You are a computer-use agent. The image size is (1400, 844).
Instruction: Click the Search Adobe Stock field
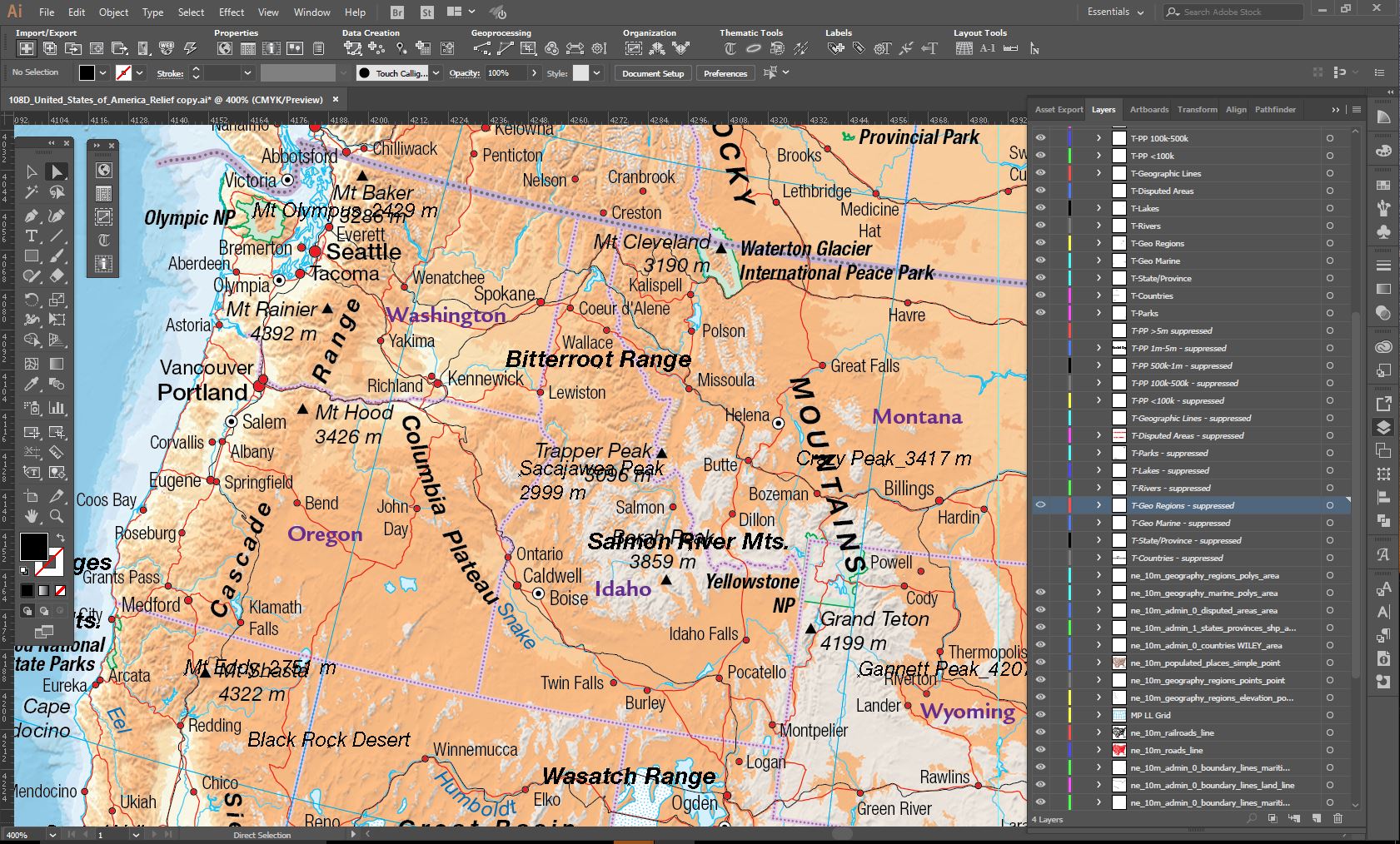(x=1233, y=12)
